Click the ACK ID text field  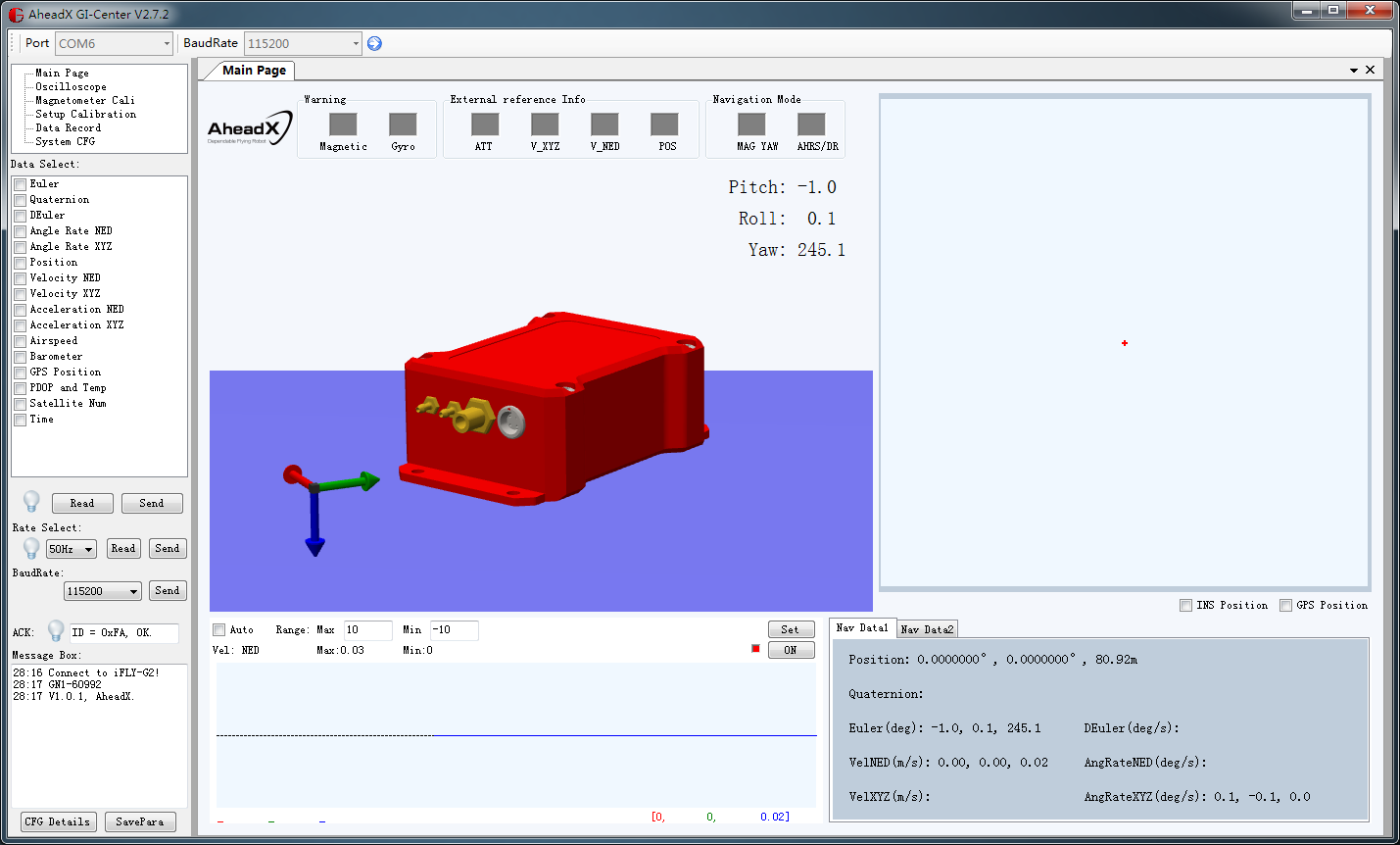coord(123,633)
